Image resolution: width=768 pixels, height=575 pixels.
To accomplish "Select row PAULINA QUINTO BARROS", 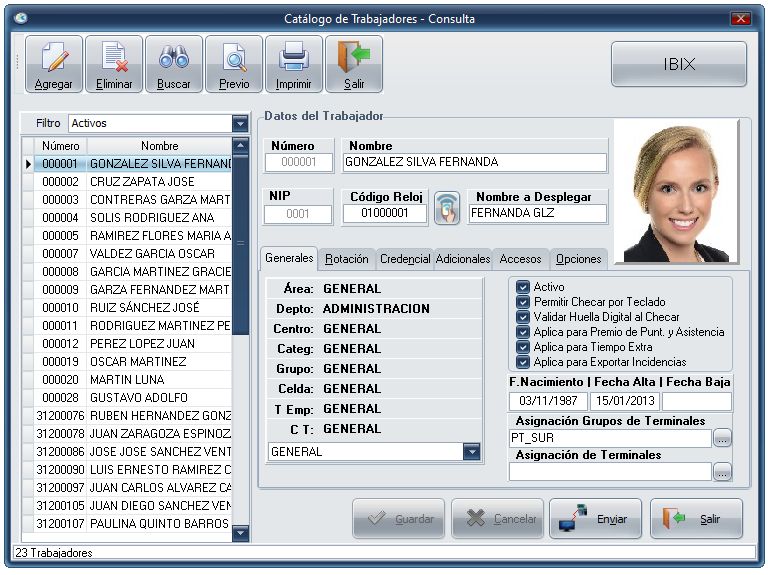I will coord(132,524).
